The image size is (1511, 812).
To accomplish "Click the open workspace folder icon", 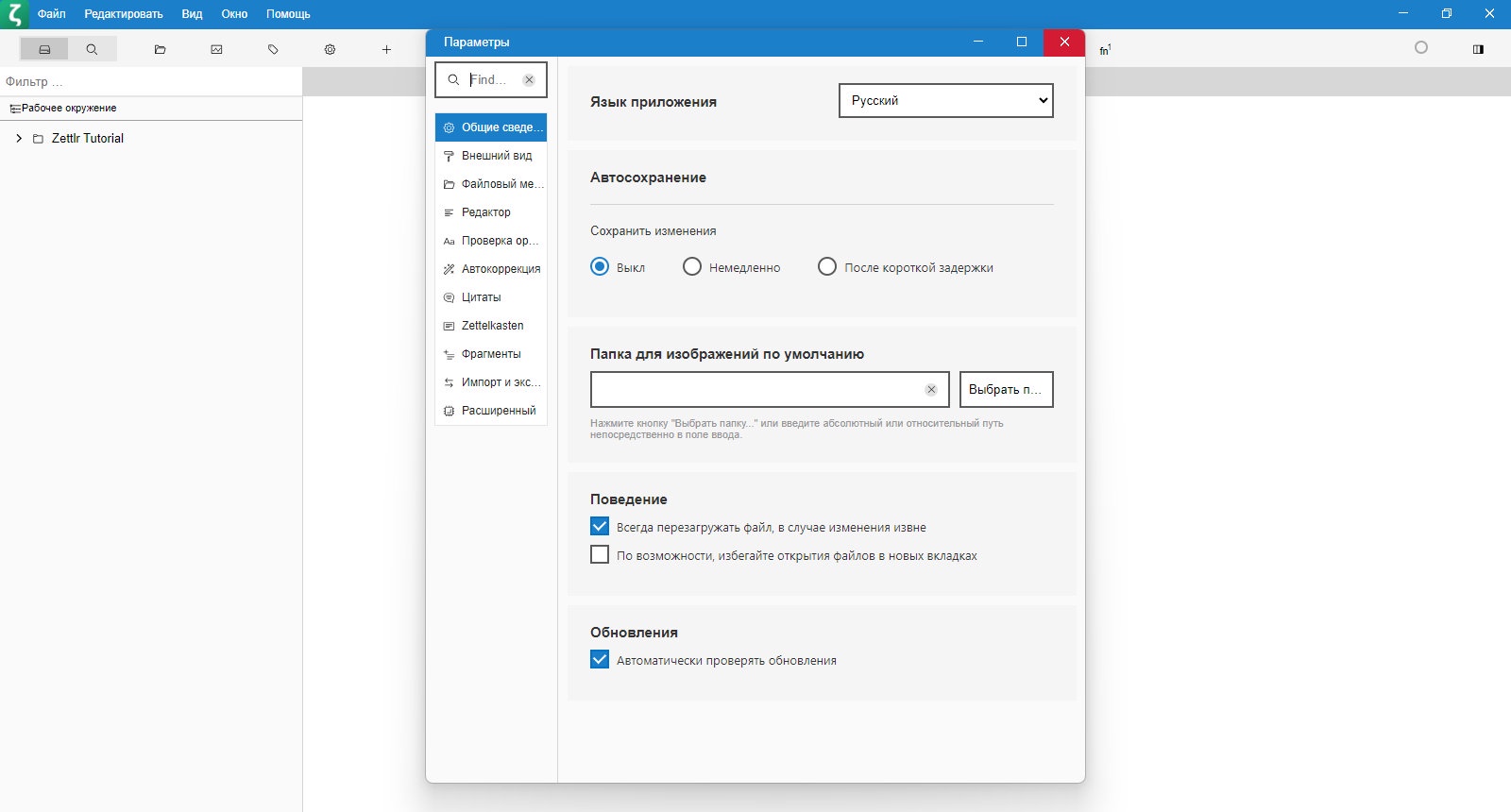I will (x=160, y=49).
